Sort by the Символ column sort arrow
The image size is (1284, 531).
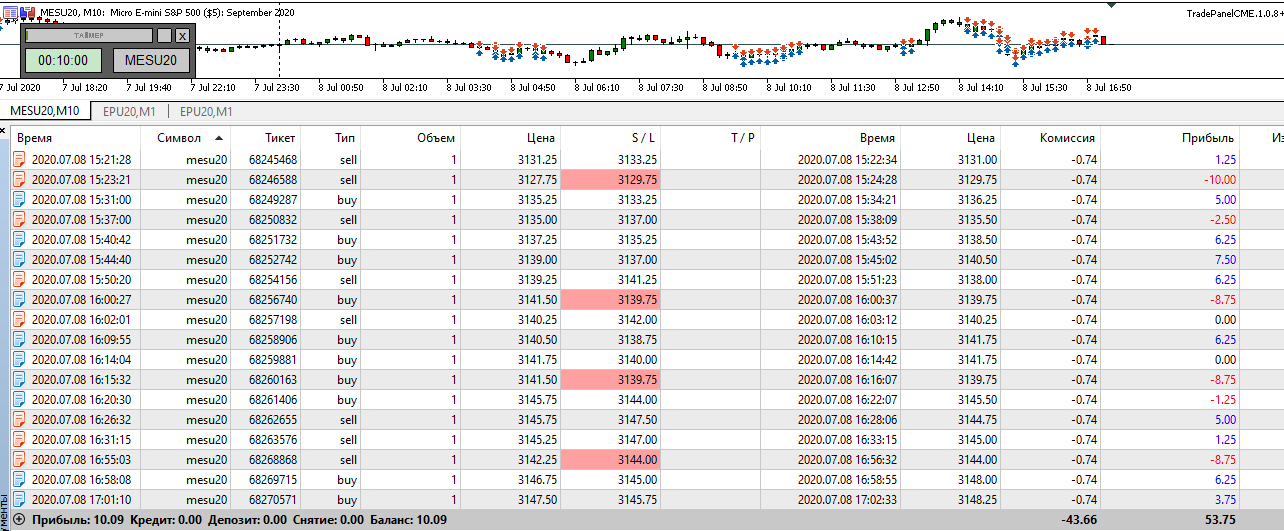tap(219, 137)
